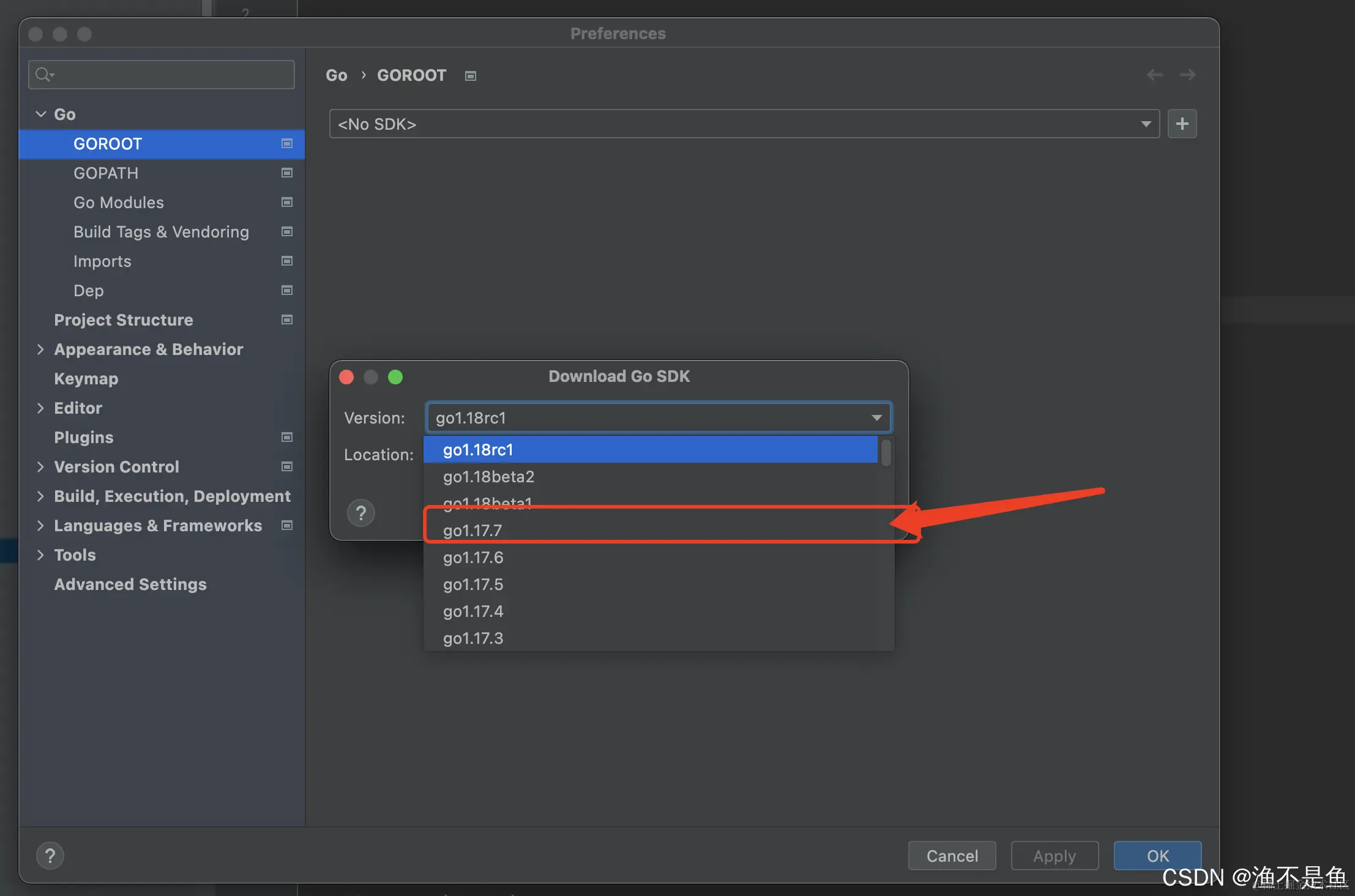1355x896 pixels.
Task: Click the version list scrollbar thumb
Action: coord(886,453)
